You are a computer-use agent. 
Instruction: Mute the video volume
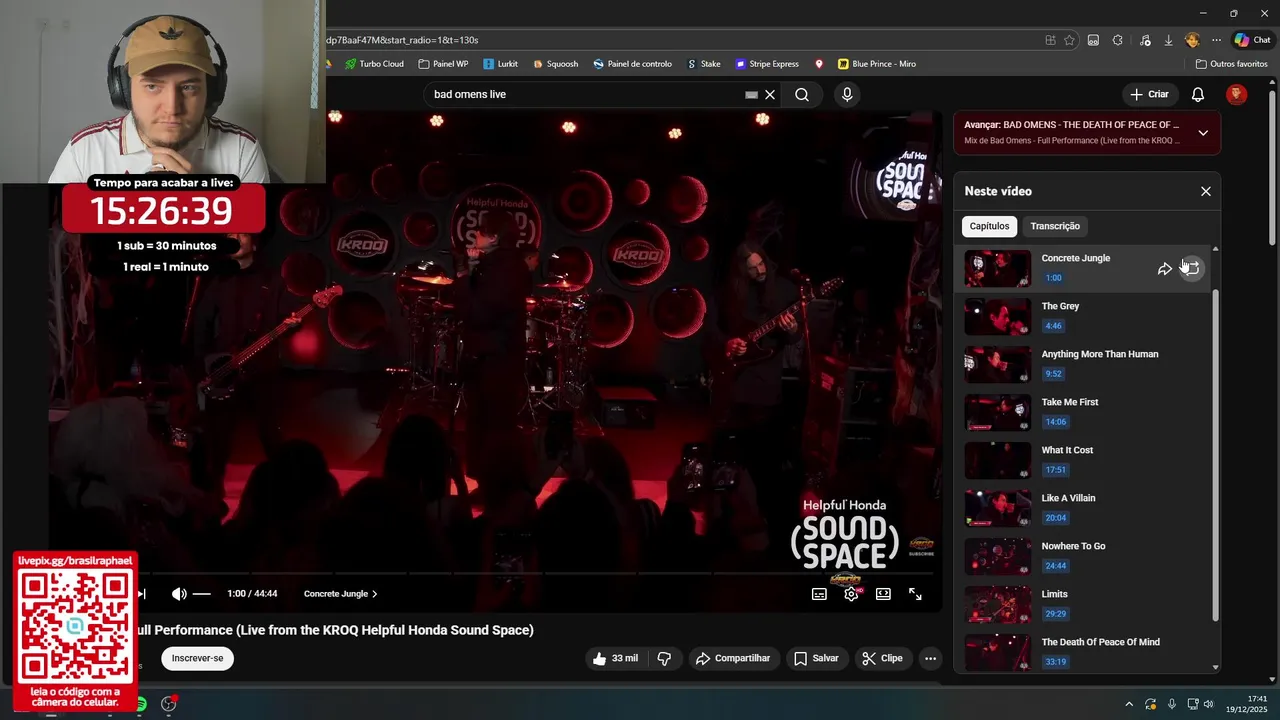(x=179, y=594)
